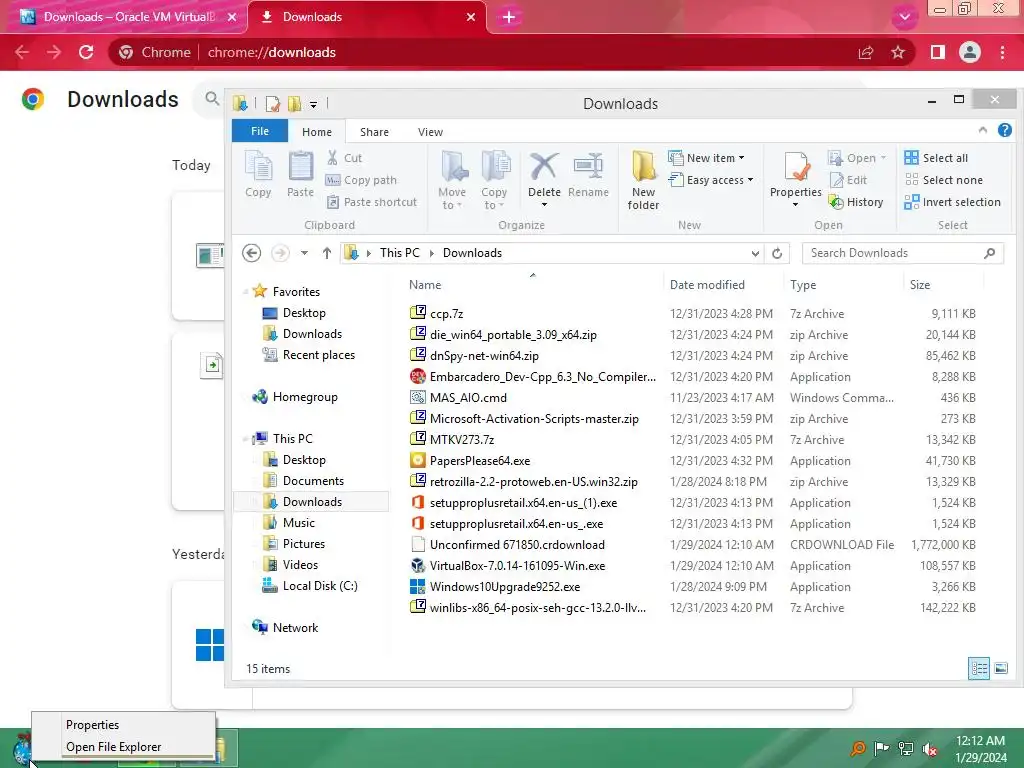Open the recent locations dropdown arrow
The height and width of the screenshot is (768, 1024).
click(304, 253)
